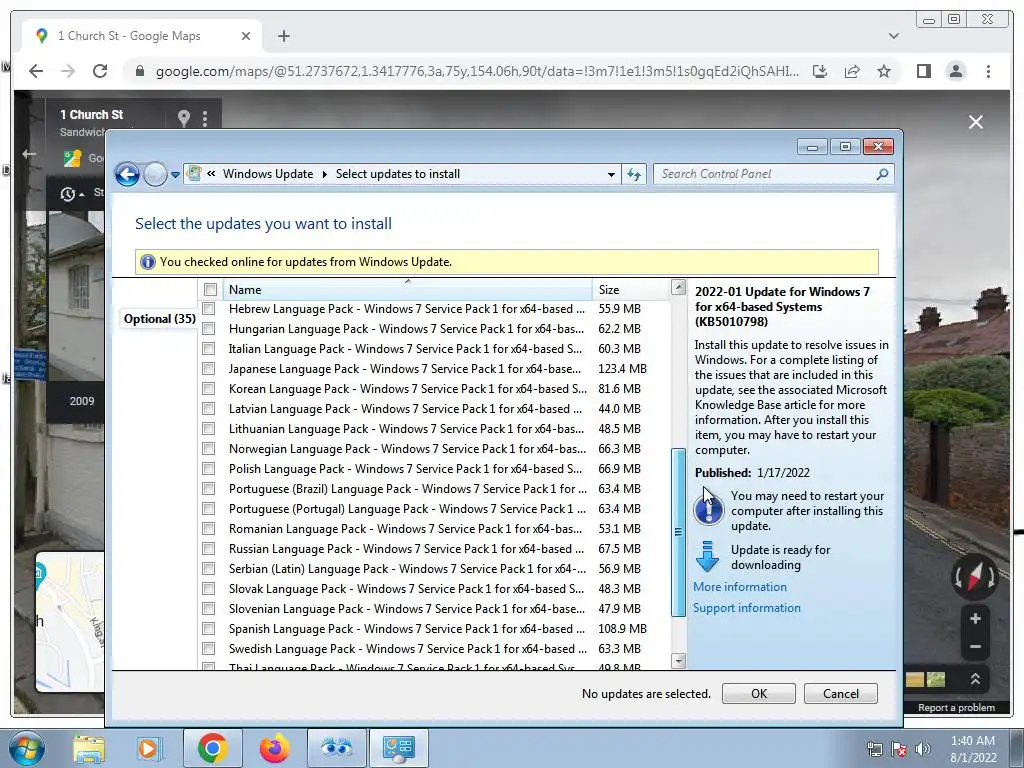Sort updates by the Name column header
1024x768 pixels.
408,289
